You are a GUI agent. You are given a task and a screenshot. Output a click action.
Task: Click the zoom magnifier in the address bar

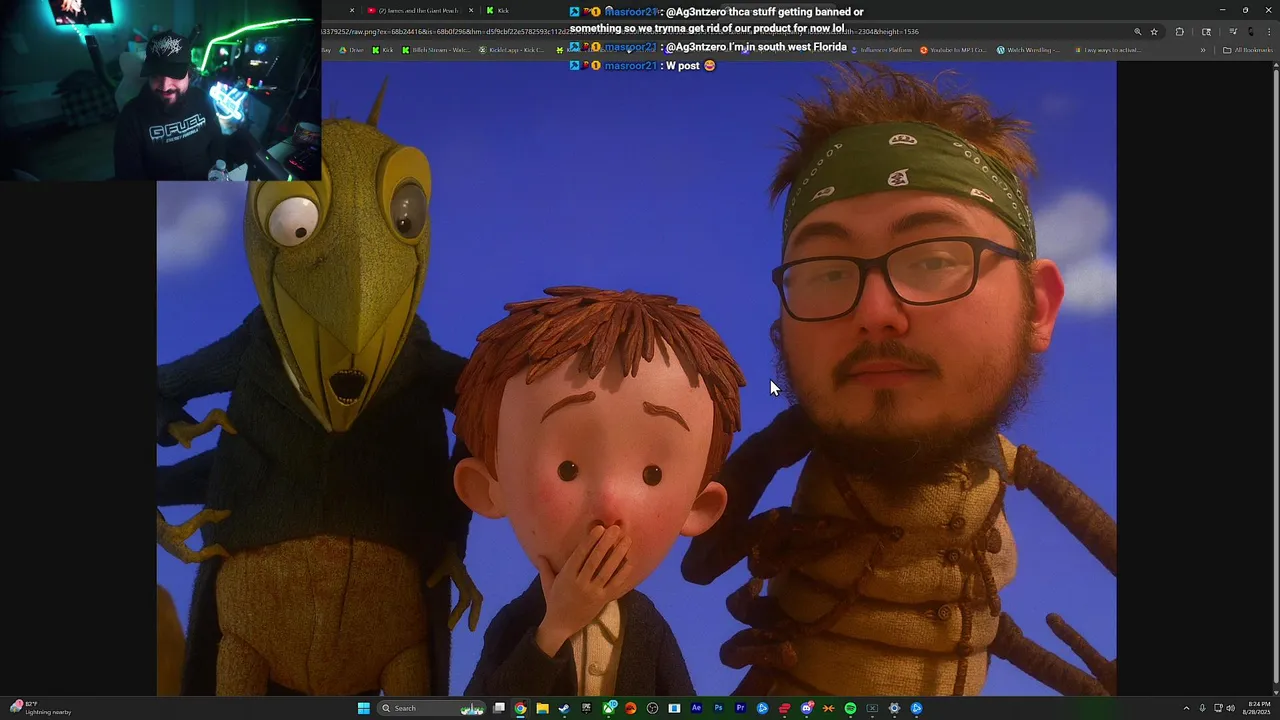[x=1137, y=31]
